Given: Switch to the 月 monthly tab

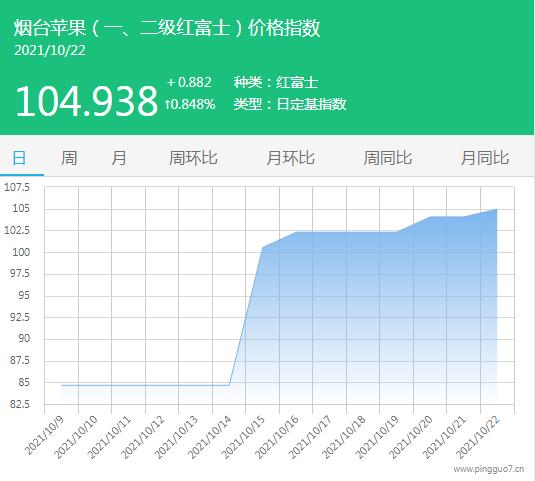Looking at the screenshot, I should pyautogui.click(x=119, y=158).
